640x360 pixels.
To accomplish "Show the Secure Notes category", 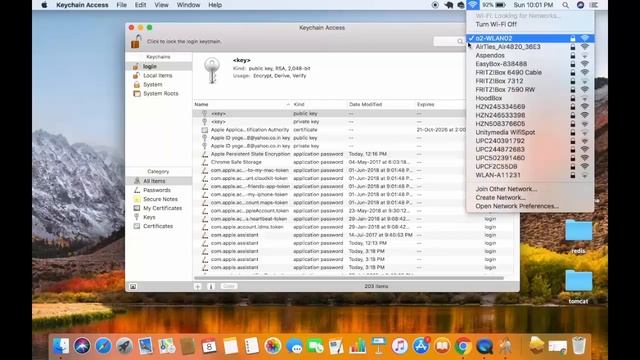I will pos(159,199).
